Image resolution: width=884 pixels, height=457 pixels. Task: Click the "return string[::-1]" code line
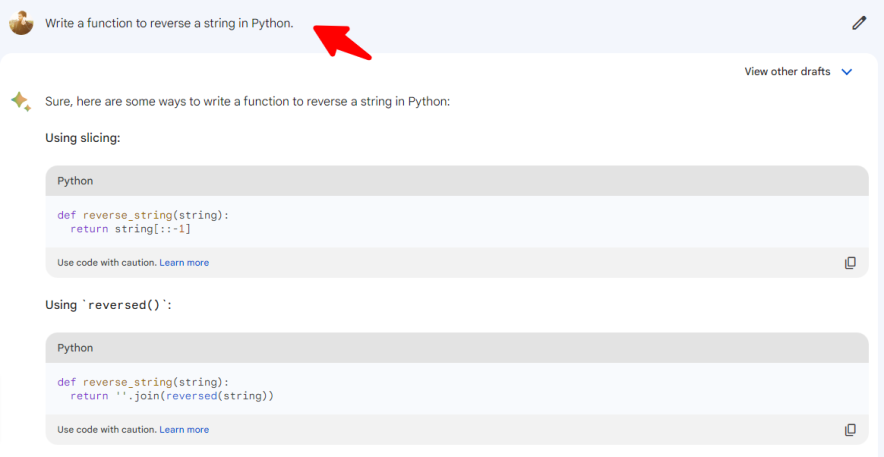[x=130, y=229]
